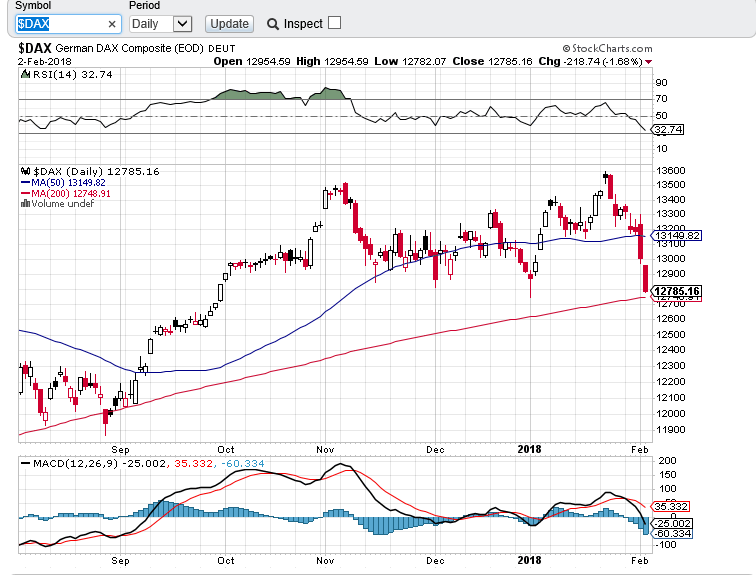Click the 2018 label on the price chart axis
756x575 pixels.
pyautogui.click(x=529, y=449)
